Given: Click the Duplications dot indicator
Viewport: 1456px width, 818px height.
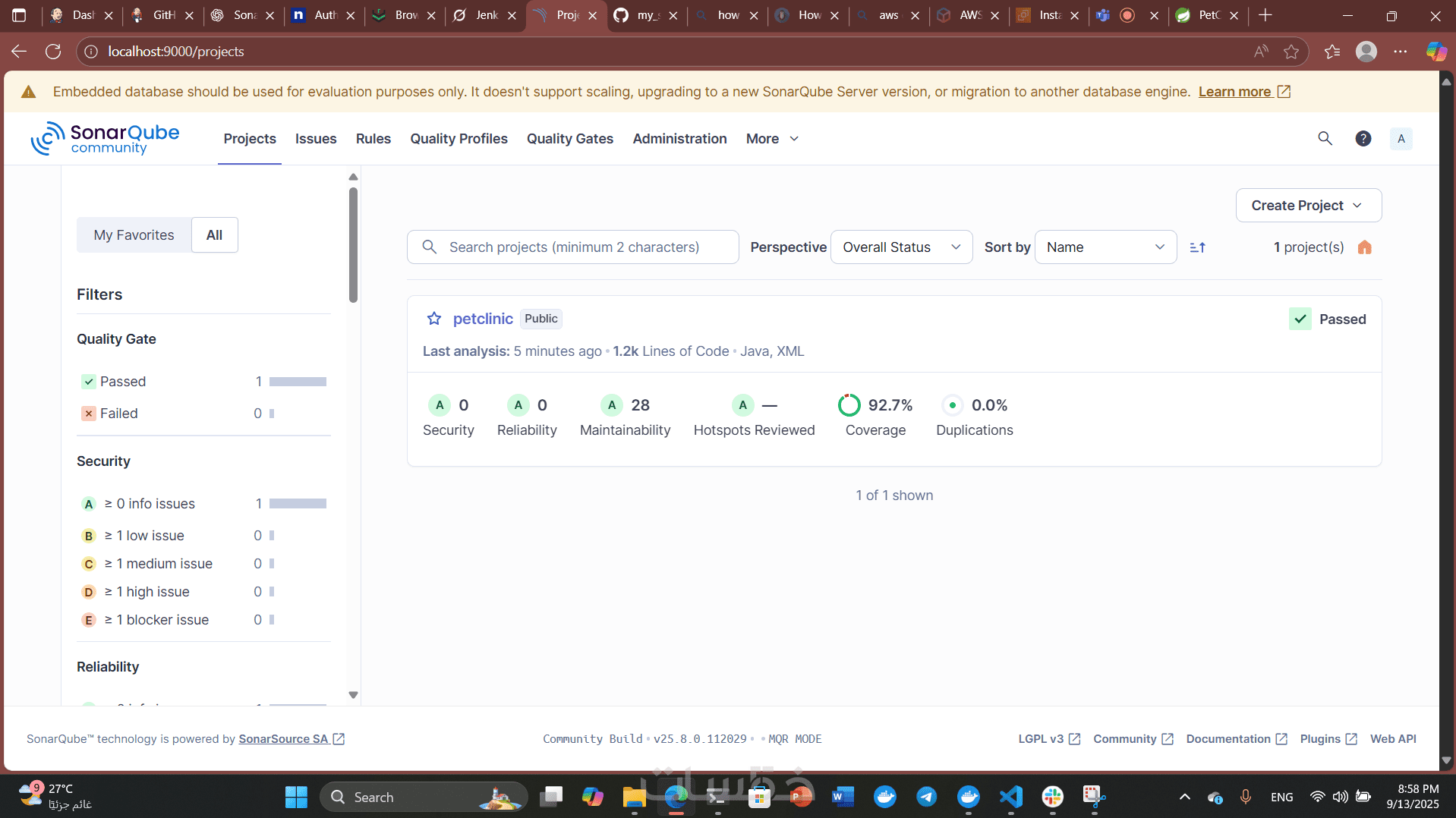Looking at the screenshot, I should [x=952, y=405].
